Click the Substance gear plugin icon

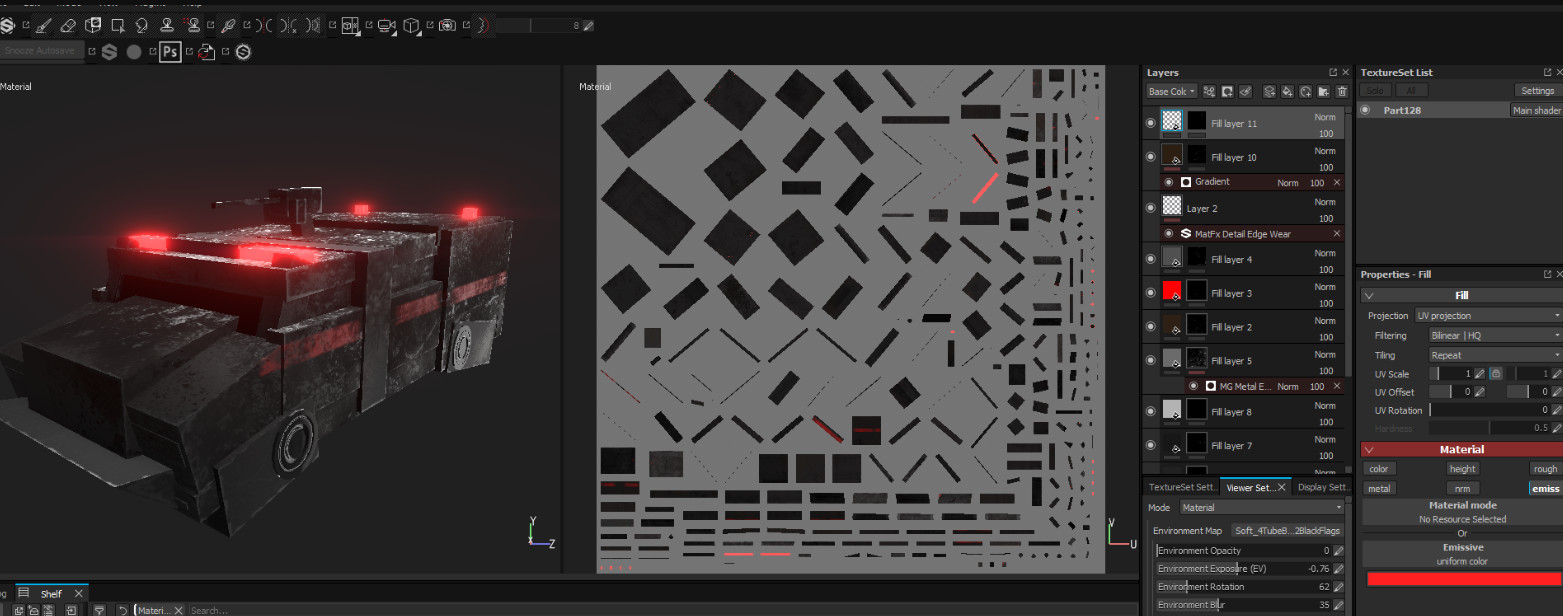point(243,51)
